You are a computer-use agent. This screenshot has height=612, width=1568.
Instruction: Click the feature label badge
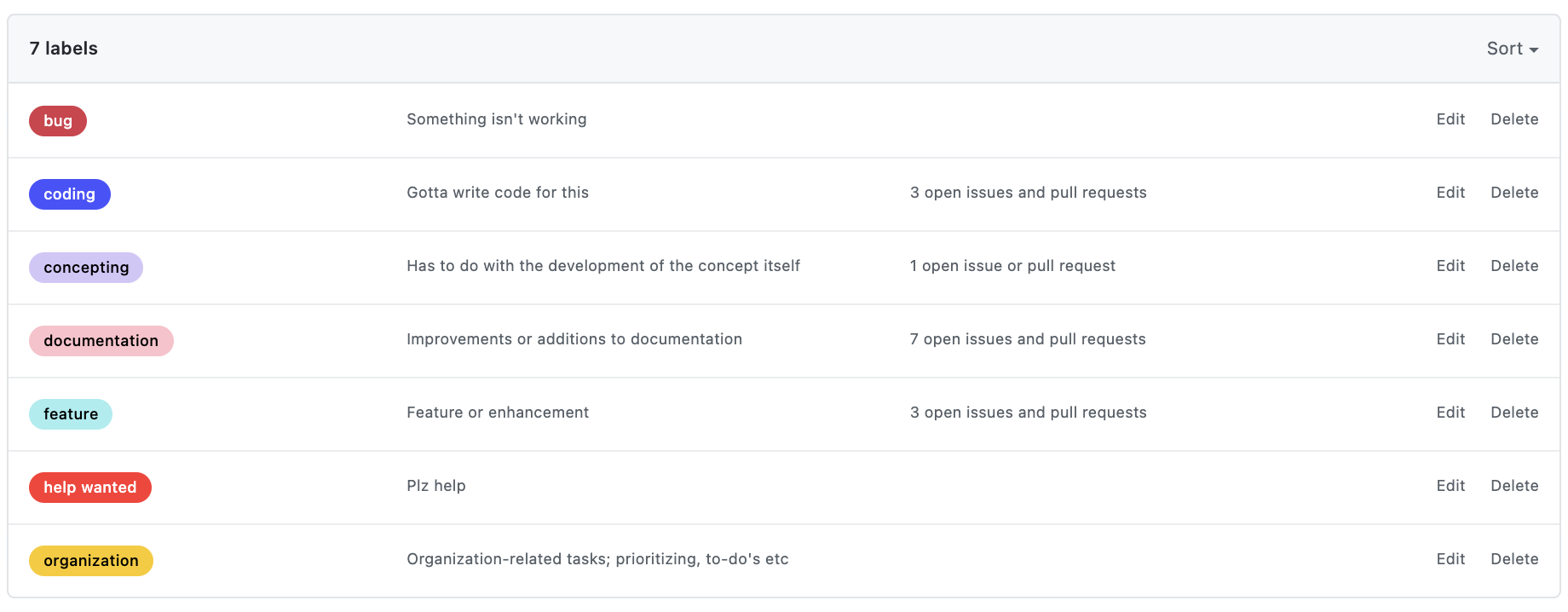tap(71, 414)
